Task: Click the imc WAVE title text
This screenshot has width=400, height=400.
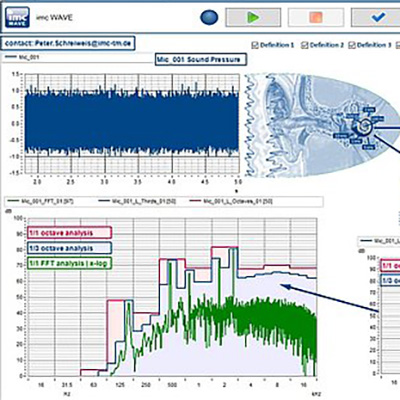Action: tap(54, 17)
